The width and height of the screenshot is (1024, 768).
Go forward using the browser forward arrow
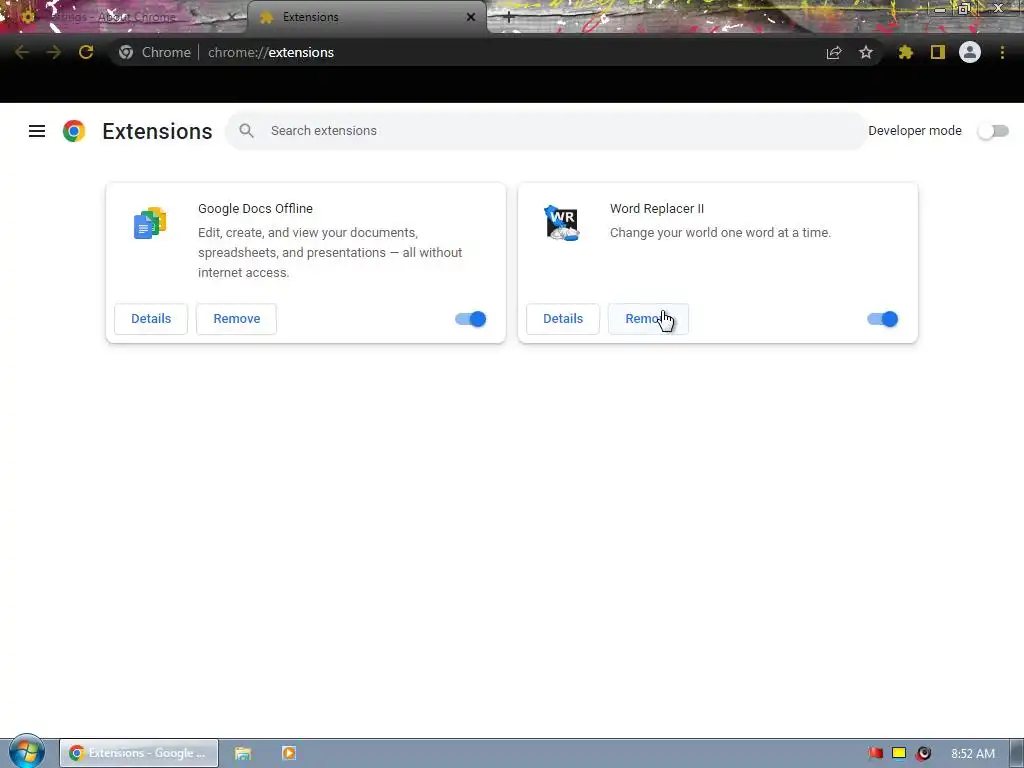coord(54,52)
